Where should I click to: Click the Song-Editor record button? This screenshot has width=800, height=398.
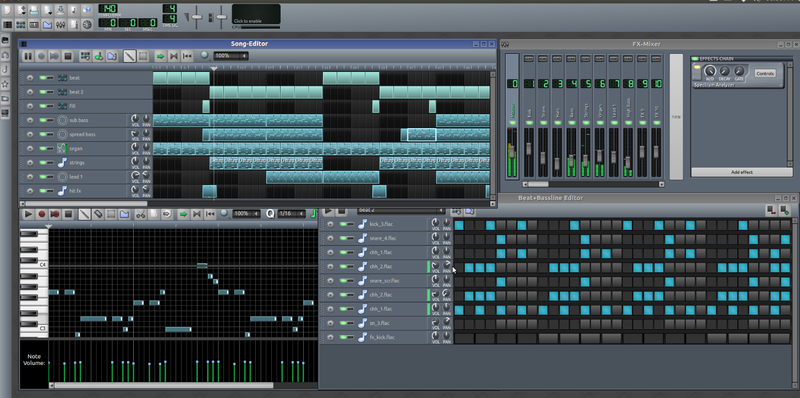click(41, 56)
